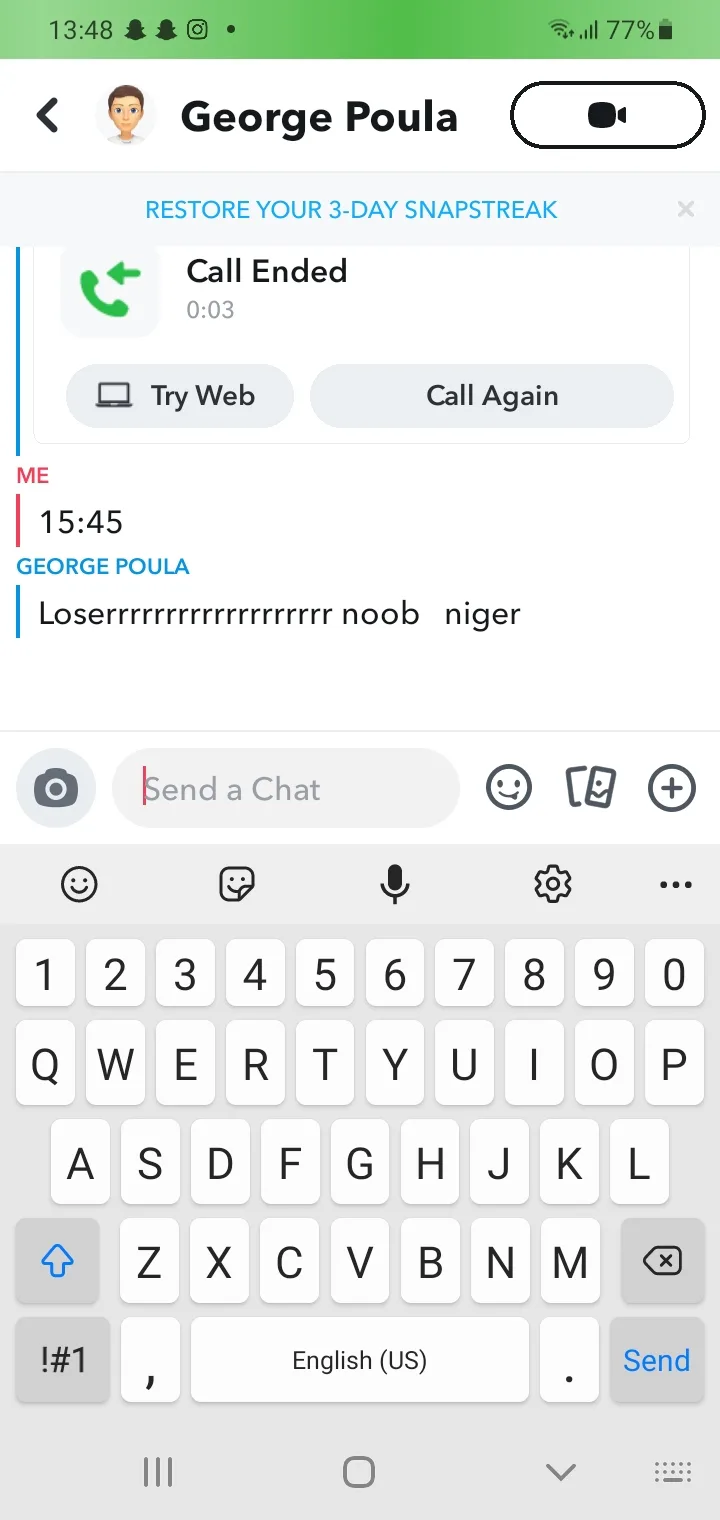Open keyboard settings gear
The width and height of the screenshot is (720, 1520).
click(553, 884)
